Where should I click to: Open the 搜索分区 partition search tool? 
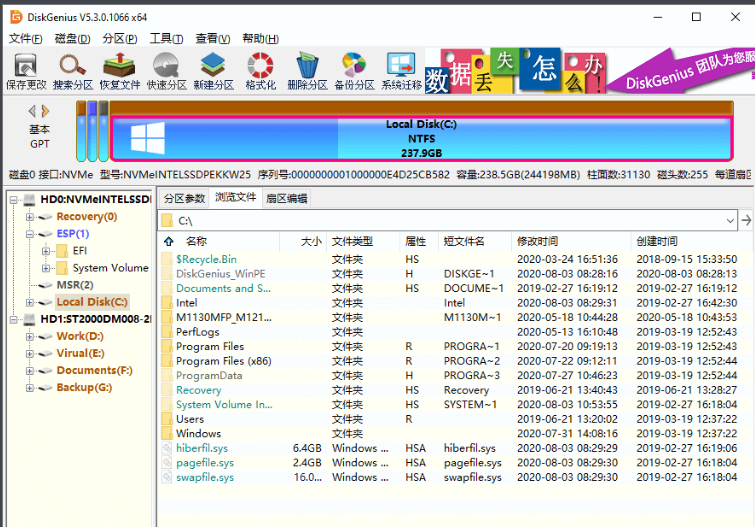point(72,72)
